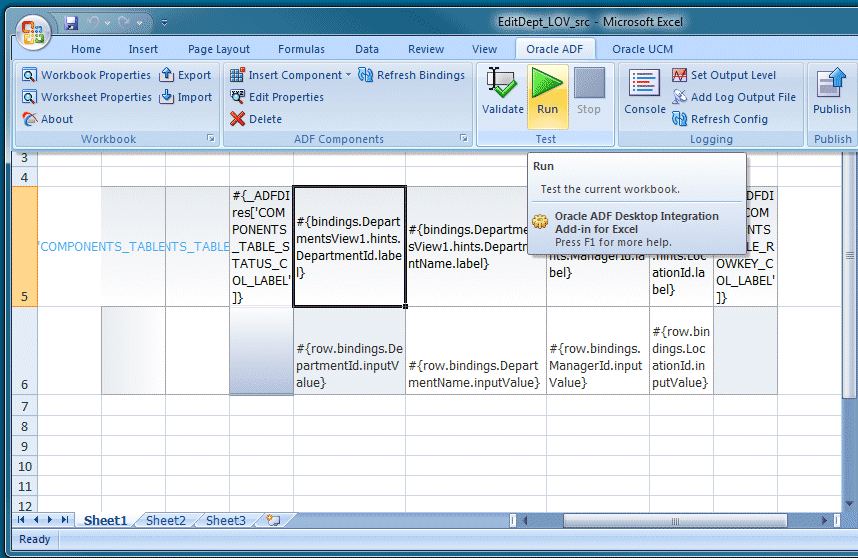This screenshot has height=558, width=858.
Task: Open Worksheet Properties
Action: (86, 97)
